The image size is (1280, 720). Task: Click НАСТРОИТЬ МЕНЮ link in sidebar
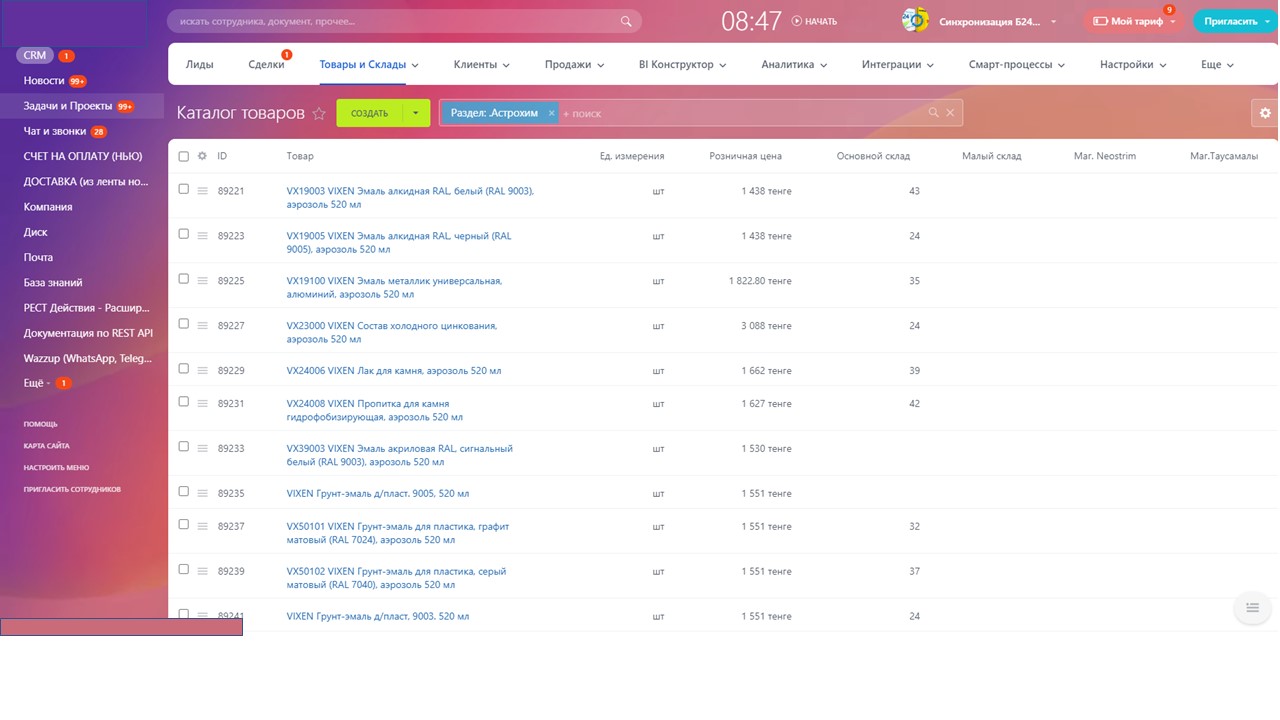(56, 468)
